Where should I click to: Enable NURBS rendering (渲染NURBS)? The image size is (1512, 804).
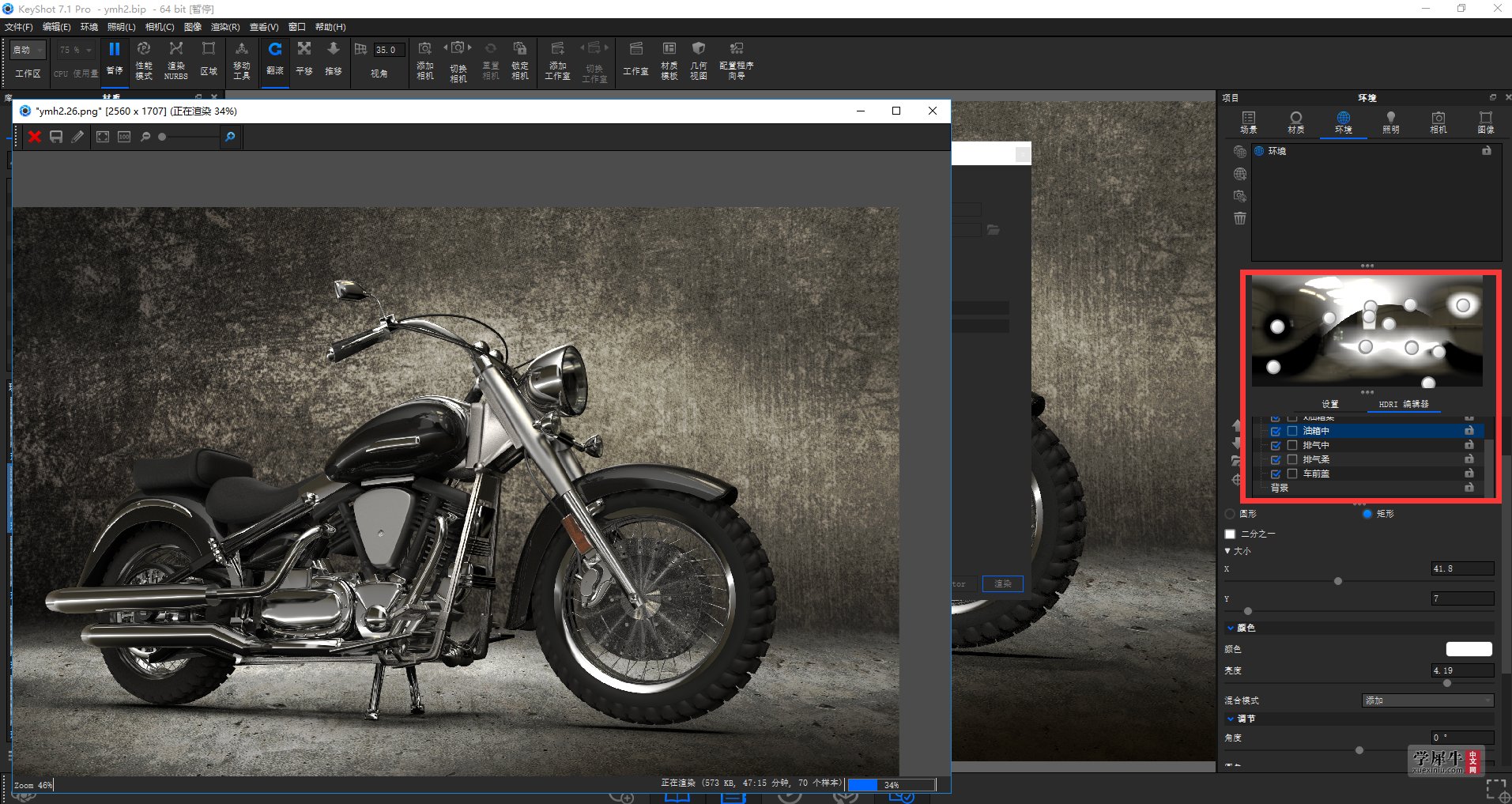(176, 60)
